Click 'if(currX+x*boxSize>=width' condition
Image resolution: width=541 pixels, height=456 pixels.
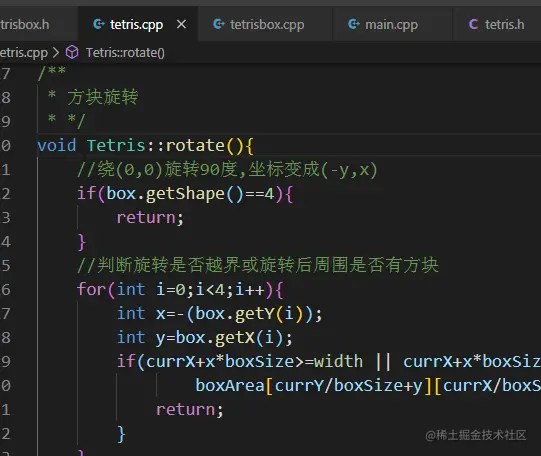240,361
